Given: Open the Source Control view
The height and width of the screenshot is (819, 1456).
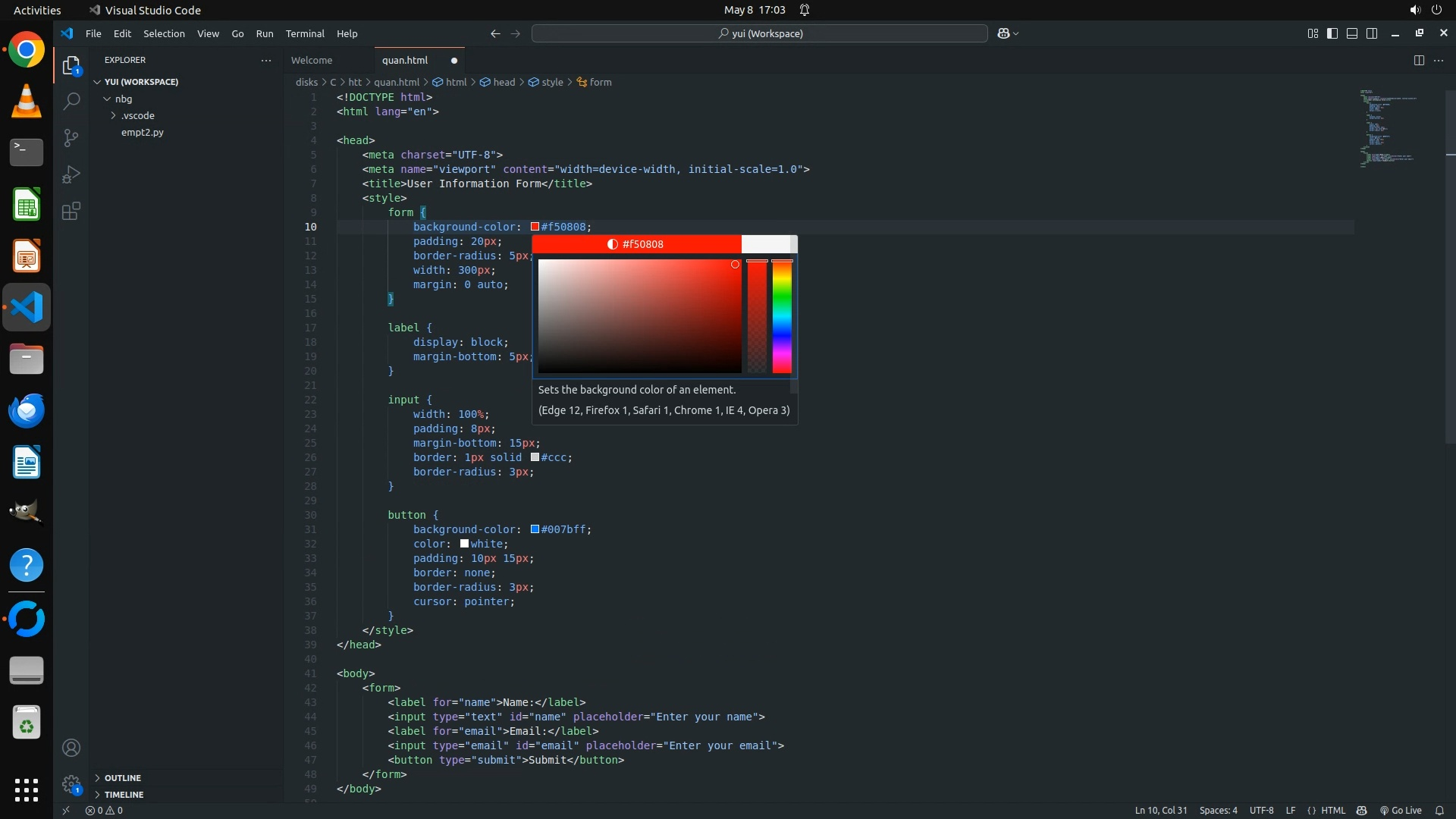Looking at the screenshot, I should pos(71,137).
